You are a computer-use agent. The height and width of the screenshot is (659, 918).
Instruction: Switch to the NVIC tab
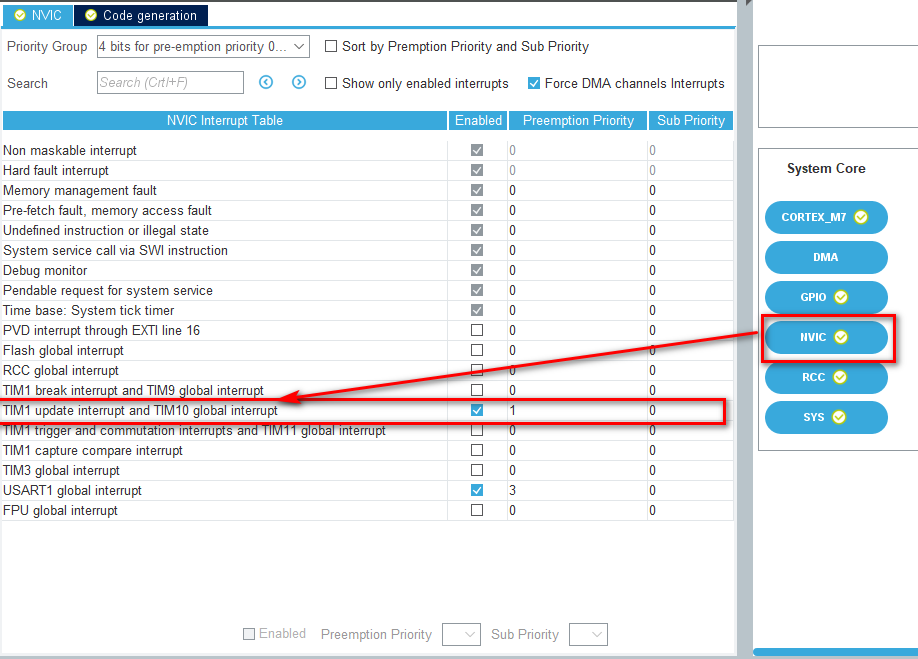[38, 15]
